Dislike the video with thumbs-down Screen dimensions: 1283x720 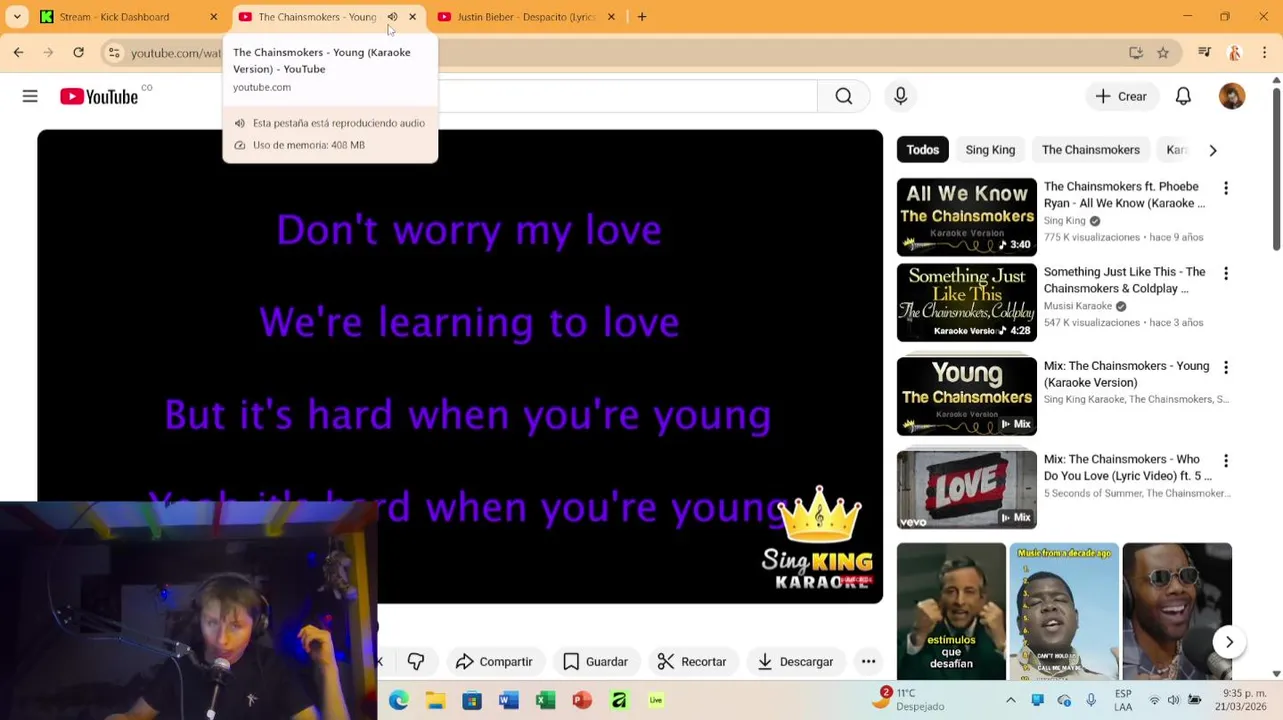coord(416,661)
